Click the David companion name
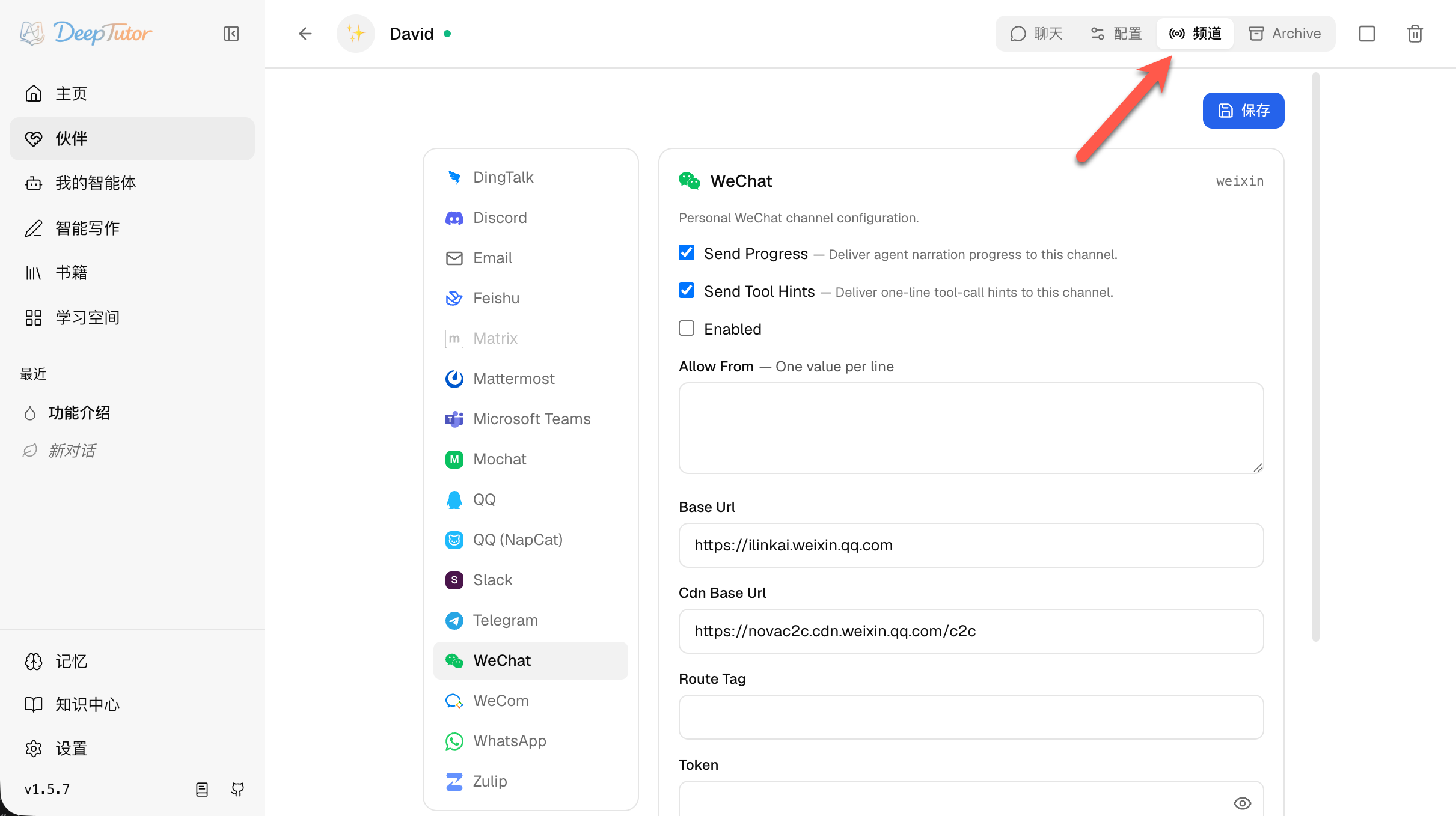 [411, 34]
